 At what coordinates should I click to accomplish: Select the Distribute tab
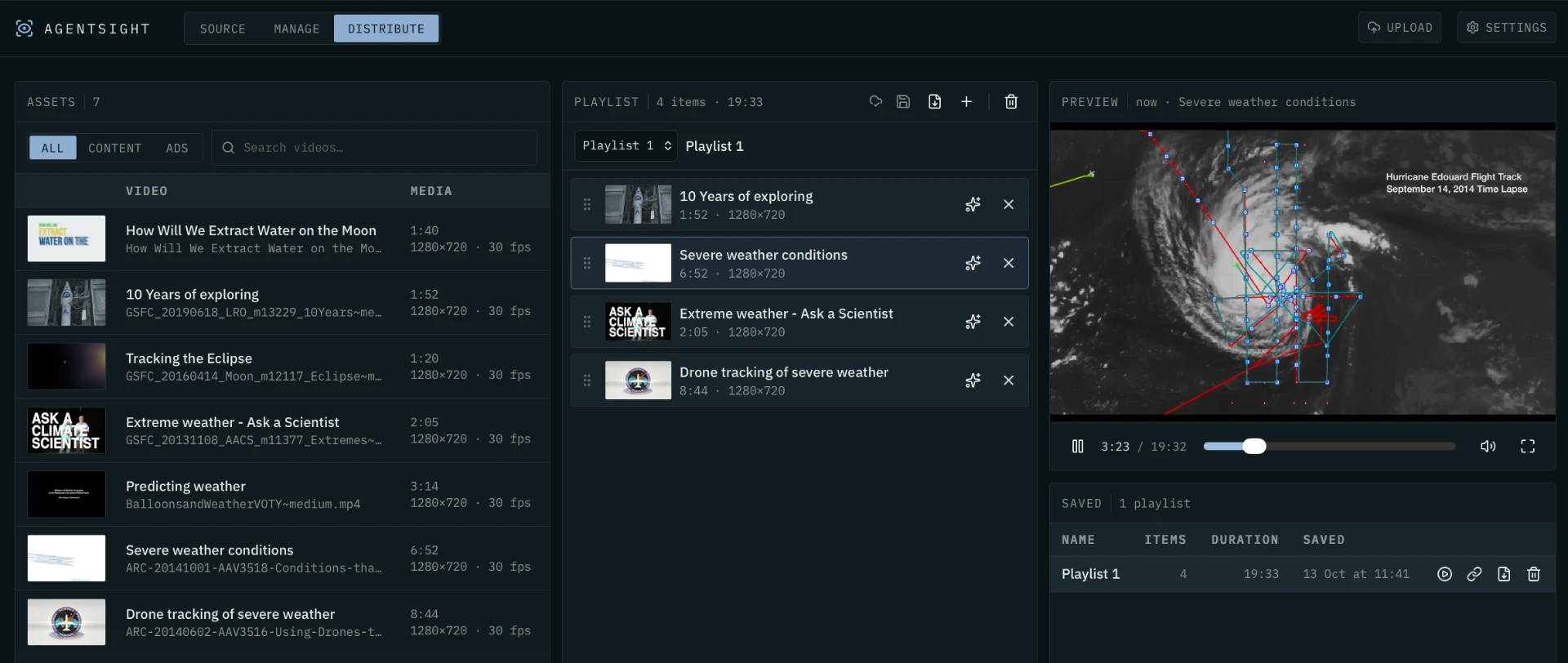pyautogui.click(x=386, y=29)
